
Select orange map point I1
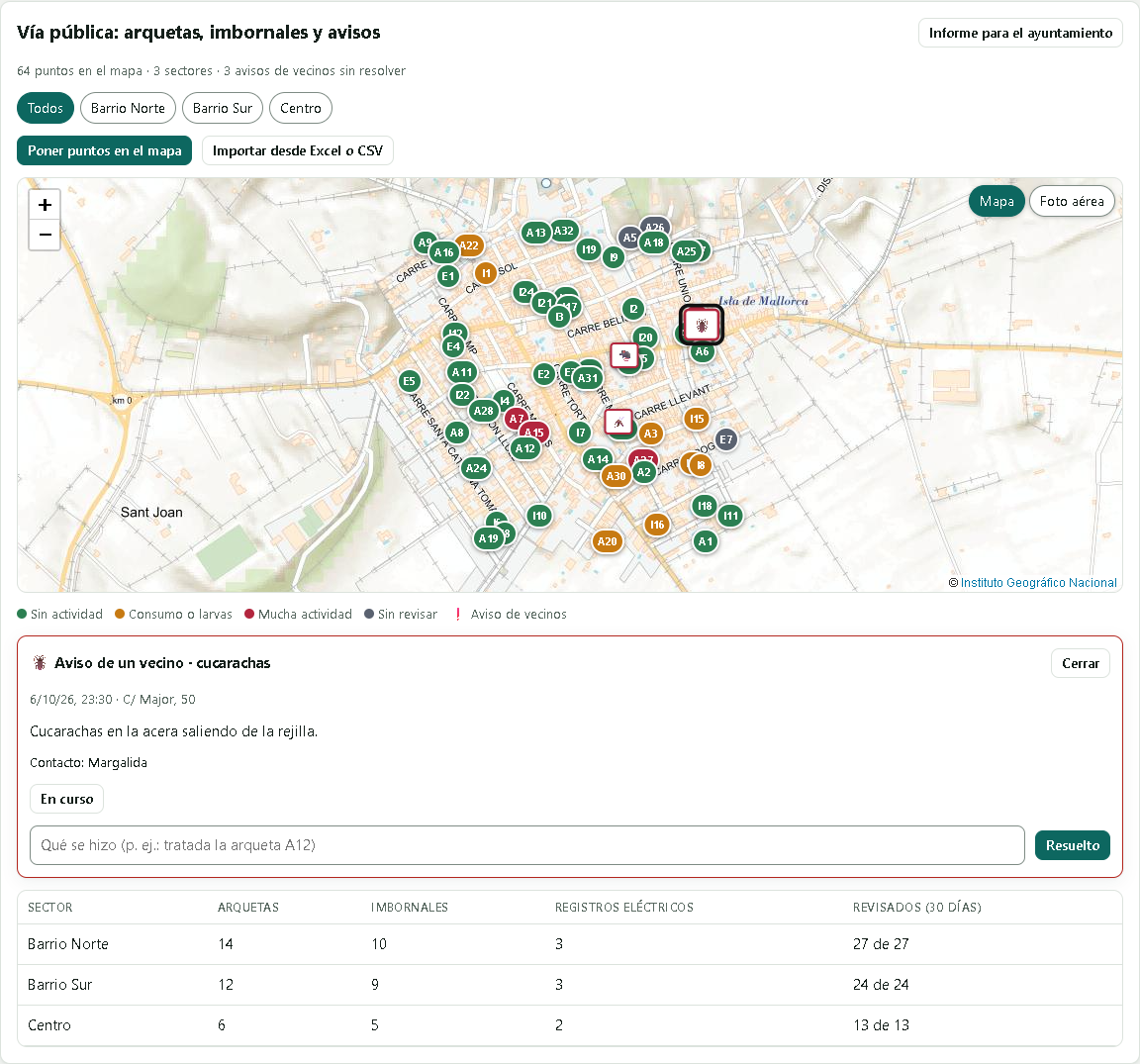tap(486, 273)
